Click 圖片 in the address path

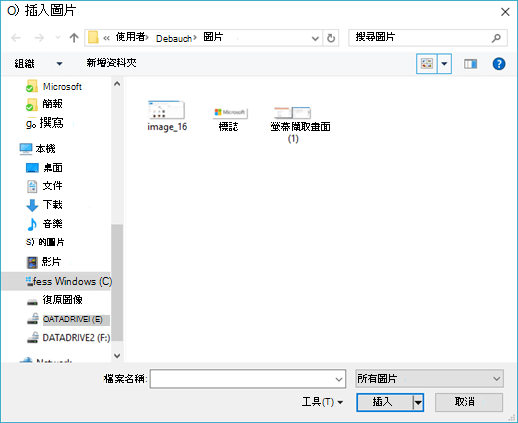tap(213, 37)
